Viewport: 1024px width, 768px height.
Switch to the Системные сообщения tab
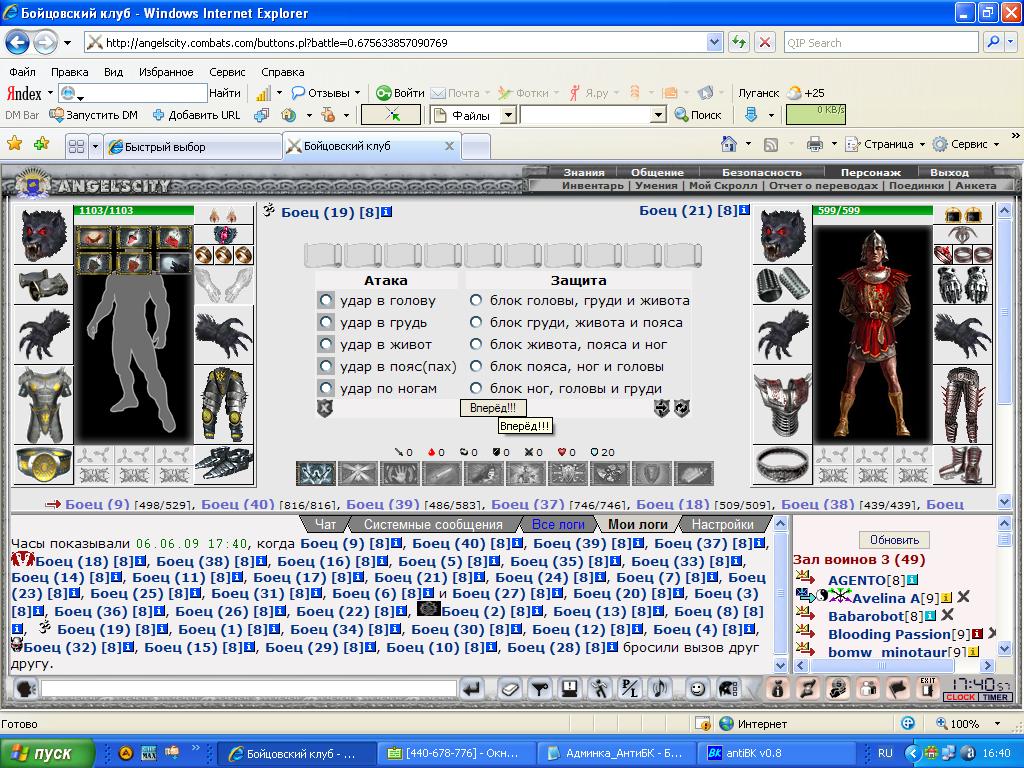[433, 524]
